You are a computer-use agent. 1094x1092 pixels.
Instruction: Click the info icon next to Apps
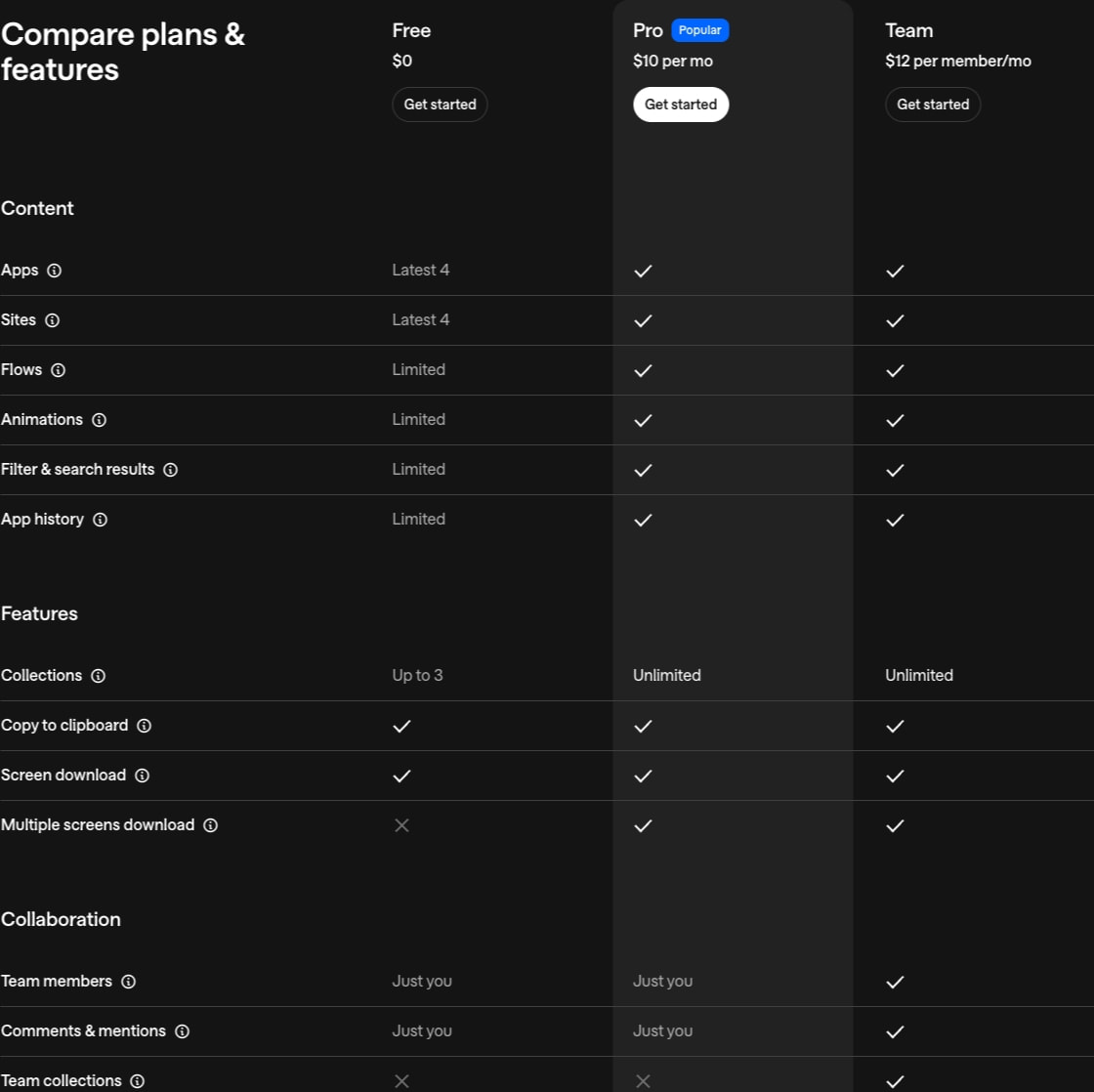(x=54, y=271)
